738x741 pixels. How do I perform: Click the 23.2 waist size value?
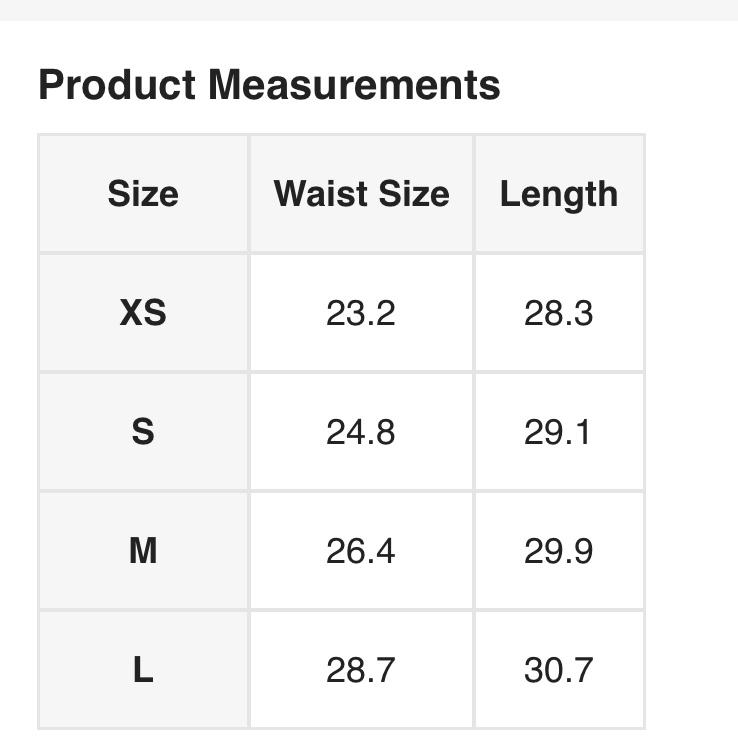pyautogui.click(x=361, y=313)
